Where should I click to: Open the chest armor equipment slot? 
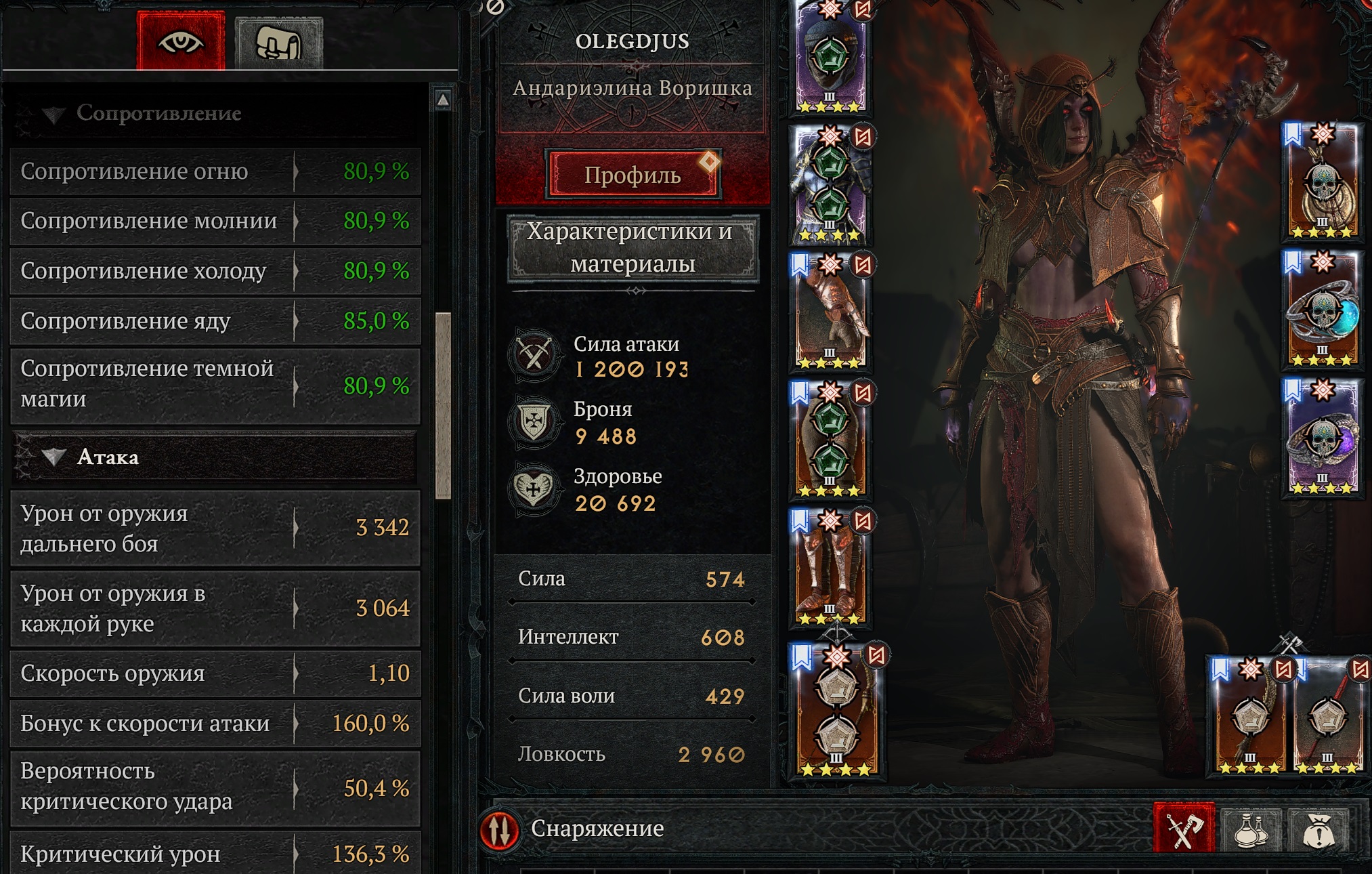(830, 184)
